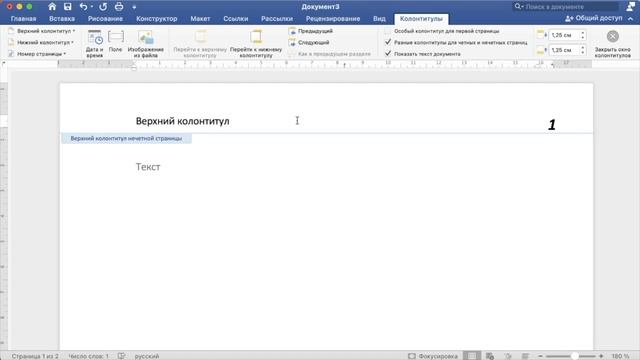Open the Вид tab

[379, 19]
